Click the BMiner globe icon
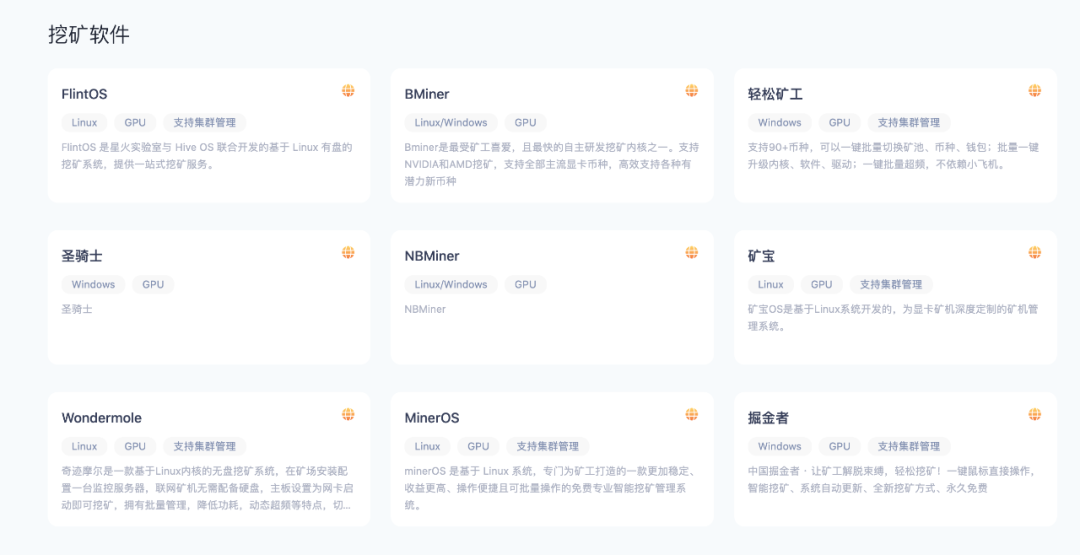The image size is (1080, 555). point(692,90)
